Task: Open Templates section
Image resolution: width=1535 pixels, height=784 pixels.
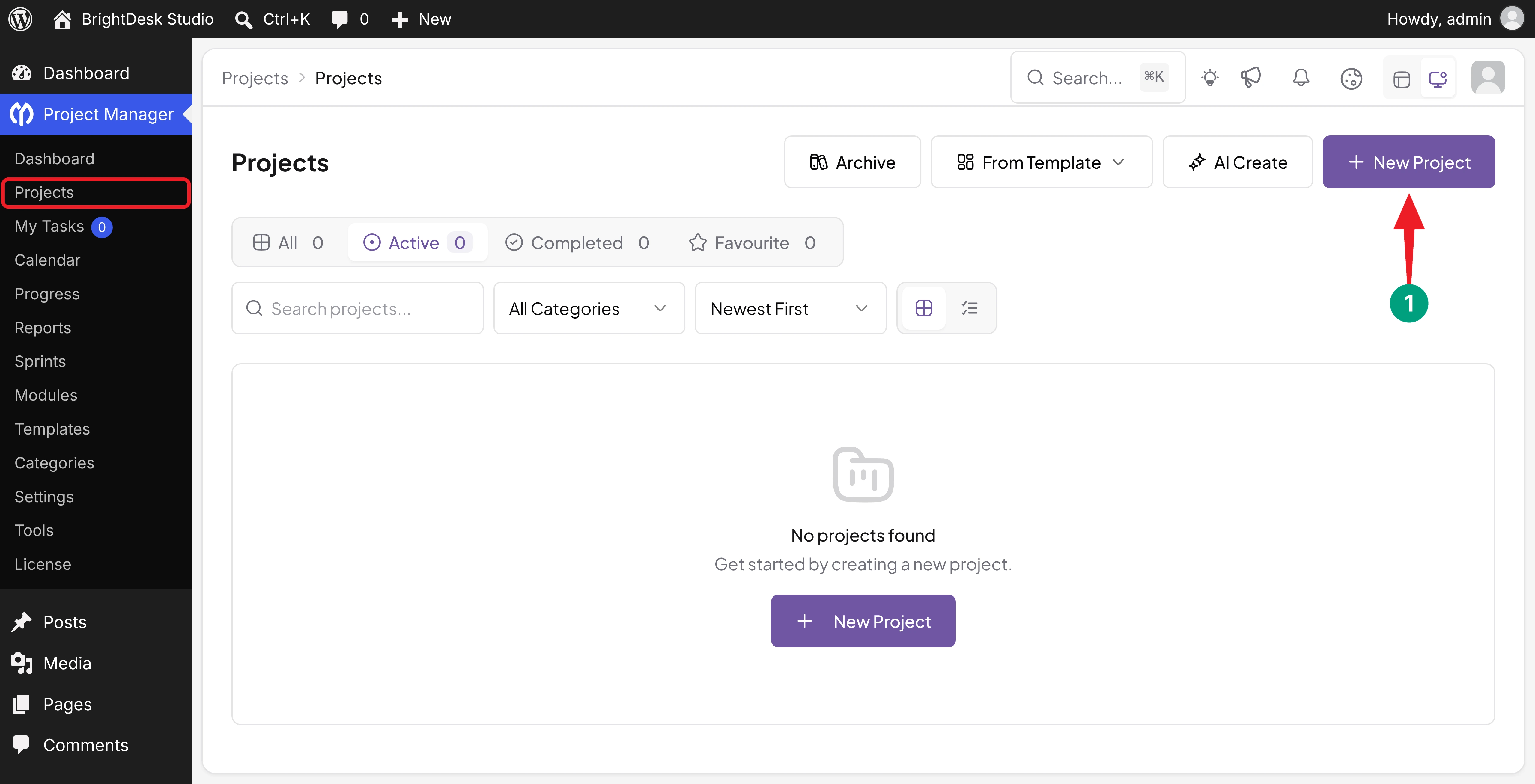Action: (52, 429)
